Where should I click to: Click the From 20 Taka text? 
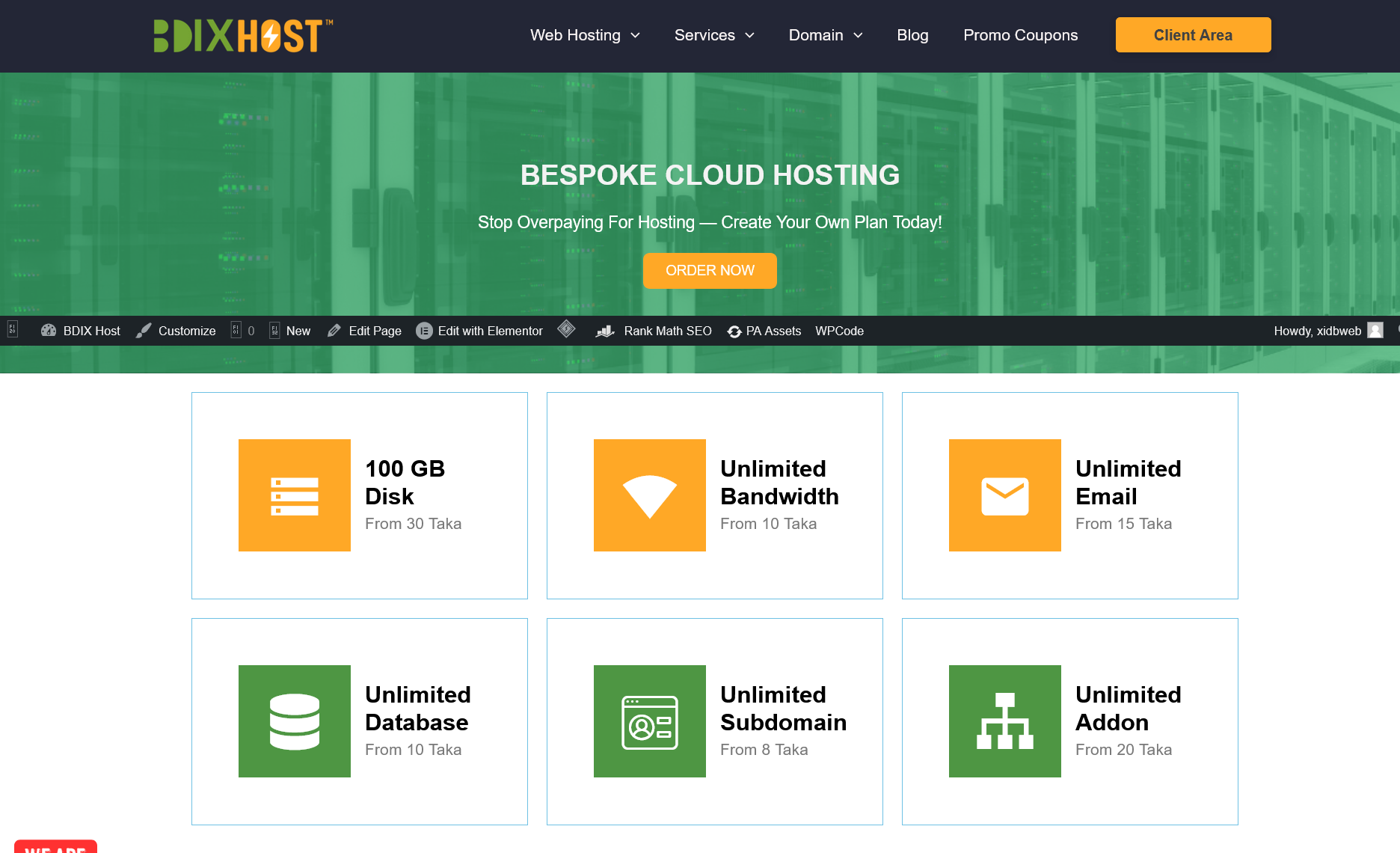tap(1123, 750)
